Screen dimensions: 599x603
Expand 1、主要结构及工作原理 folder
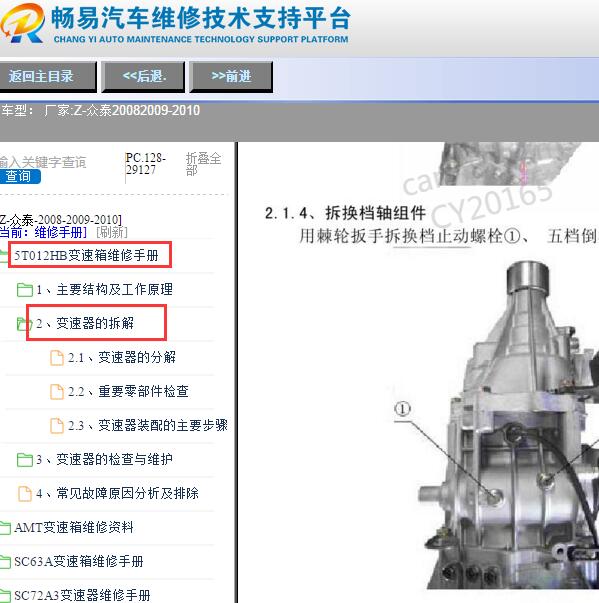tap(104, 290)
